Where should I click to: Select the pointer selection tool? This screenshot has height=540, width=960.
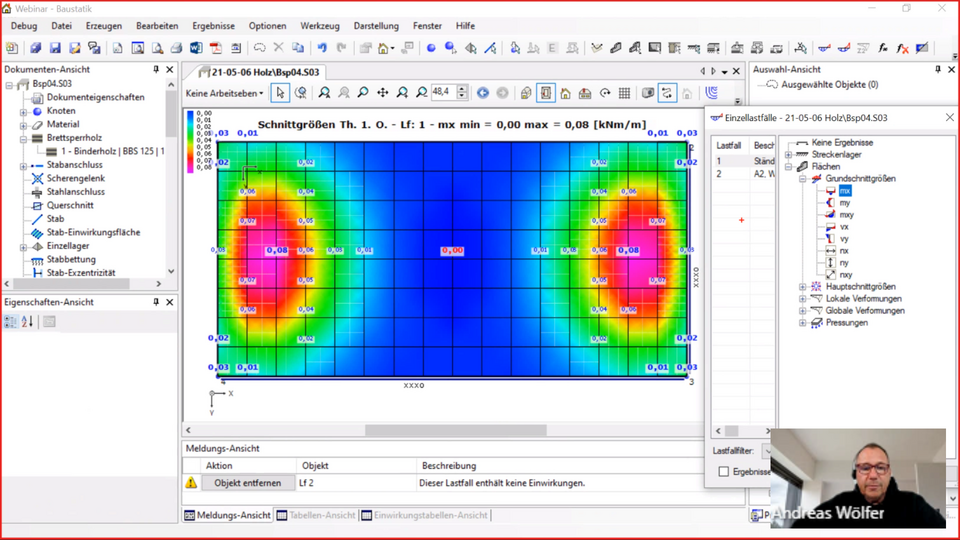pos(280,93)
